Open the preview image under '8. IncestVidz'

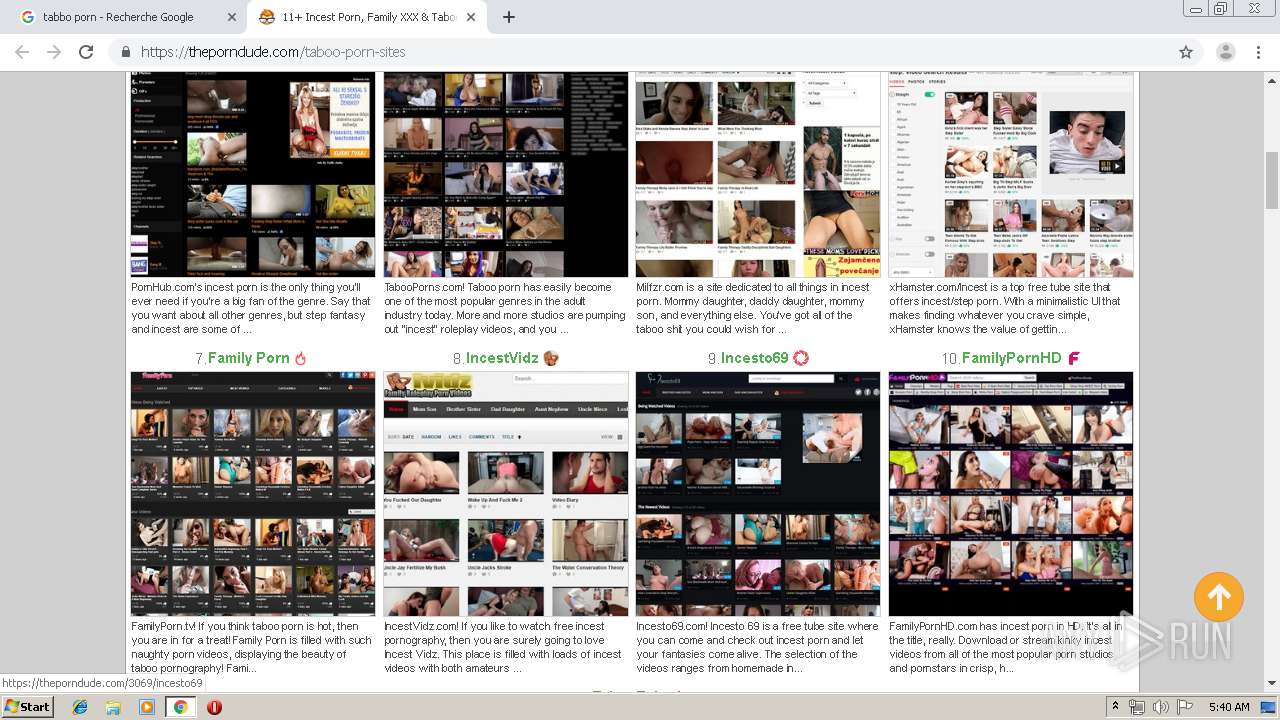tap(506, 494)
